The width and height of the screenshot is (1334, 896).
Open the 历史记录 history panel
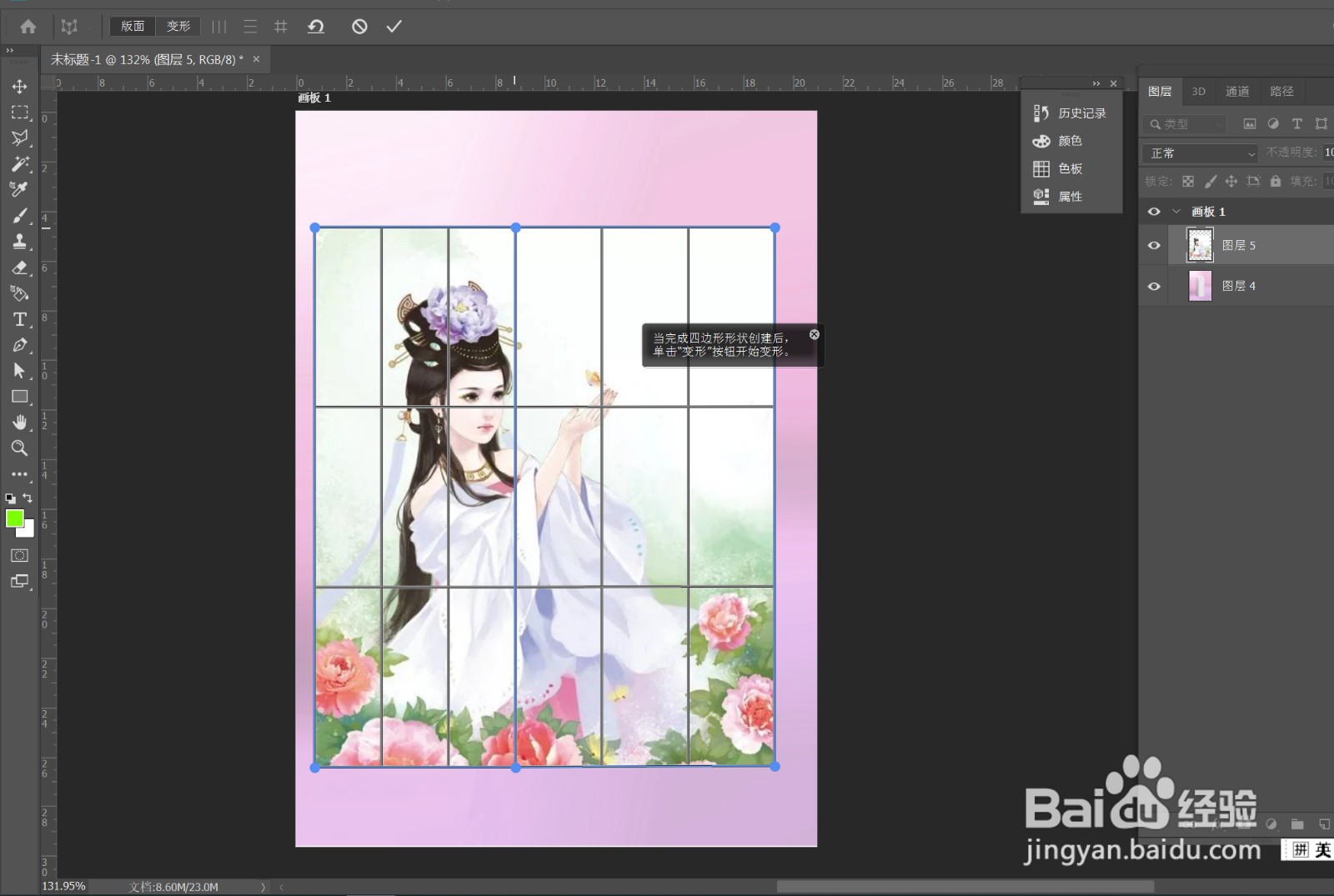click(1071, 113)
